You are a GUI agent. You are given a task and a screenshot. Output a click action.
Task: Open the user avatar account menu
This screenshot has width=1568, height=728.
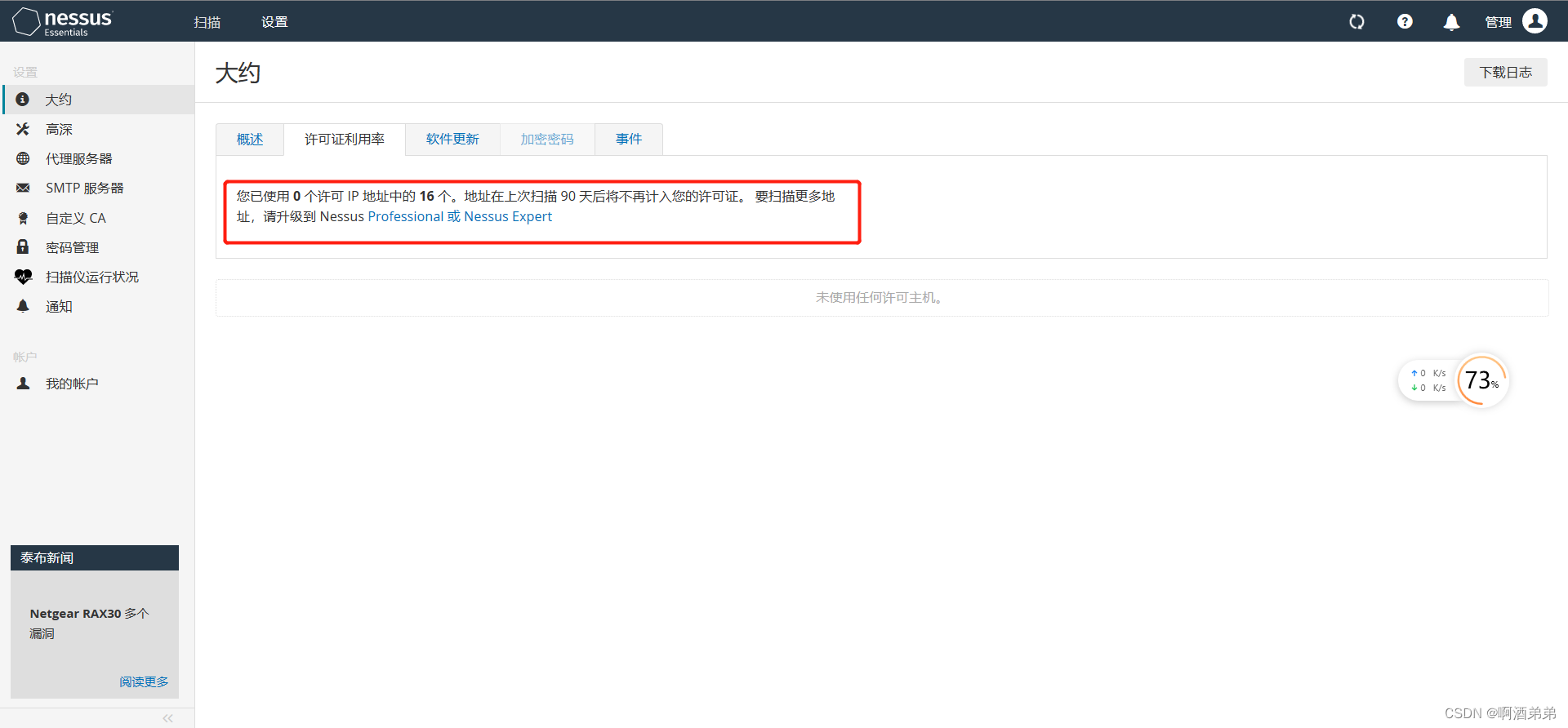click(1535, 21)
